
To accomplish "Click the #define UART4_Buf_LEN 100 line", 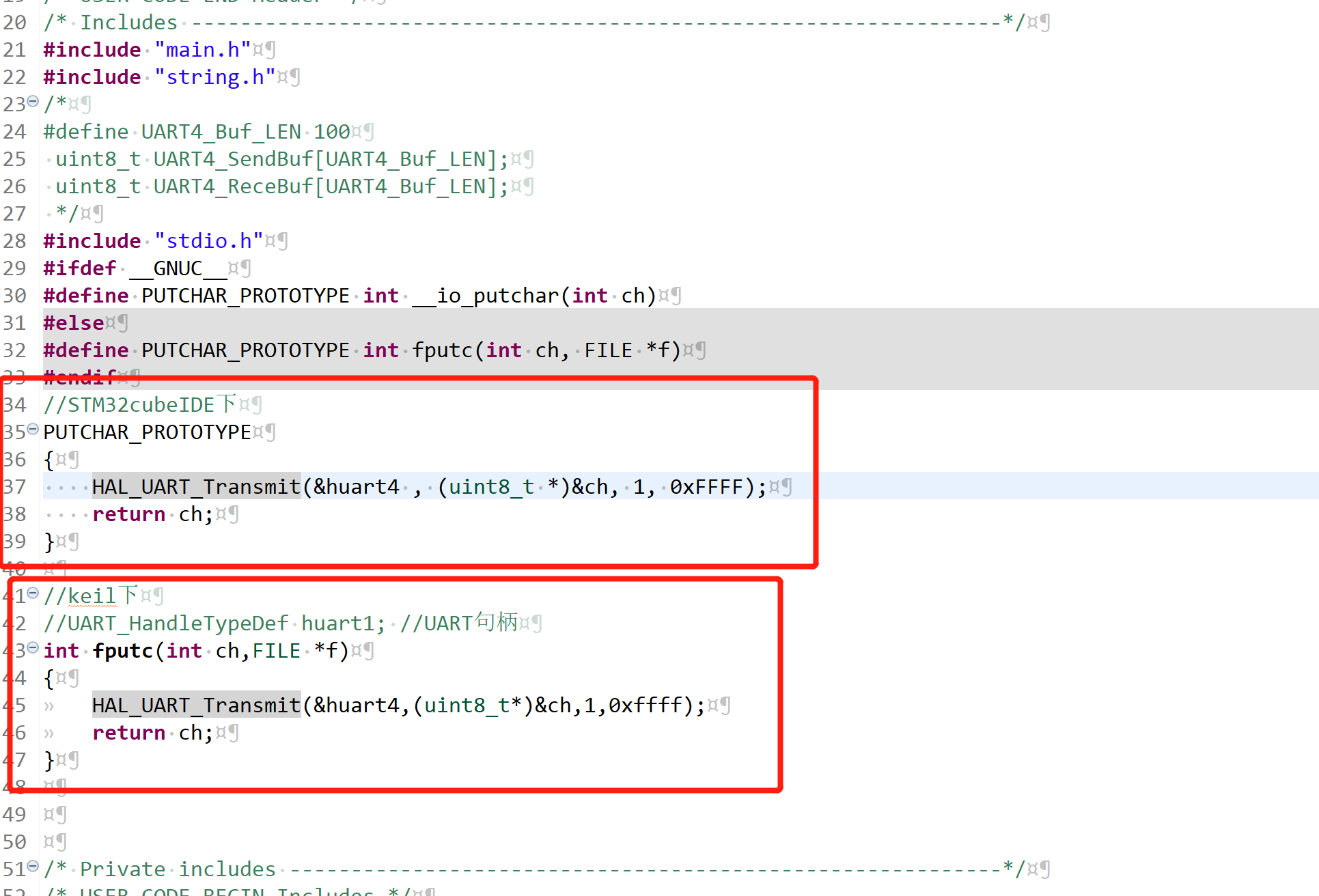I will [198, 131].
